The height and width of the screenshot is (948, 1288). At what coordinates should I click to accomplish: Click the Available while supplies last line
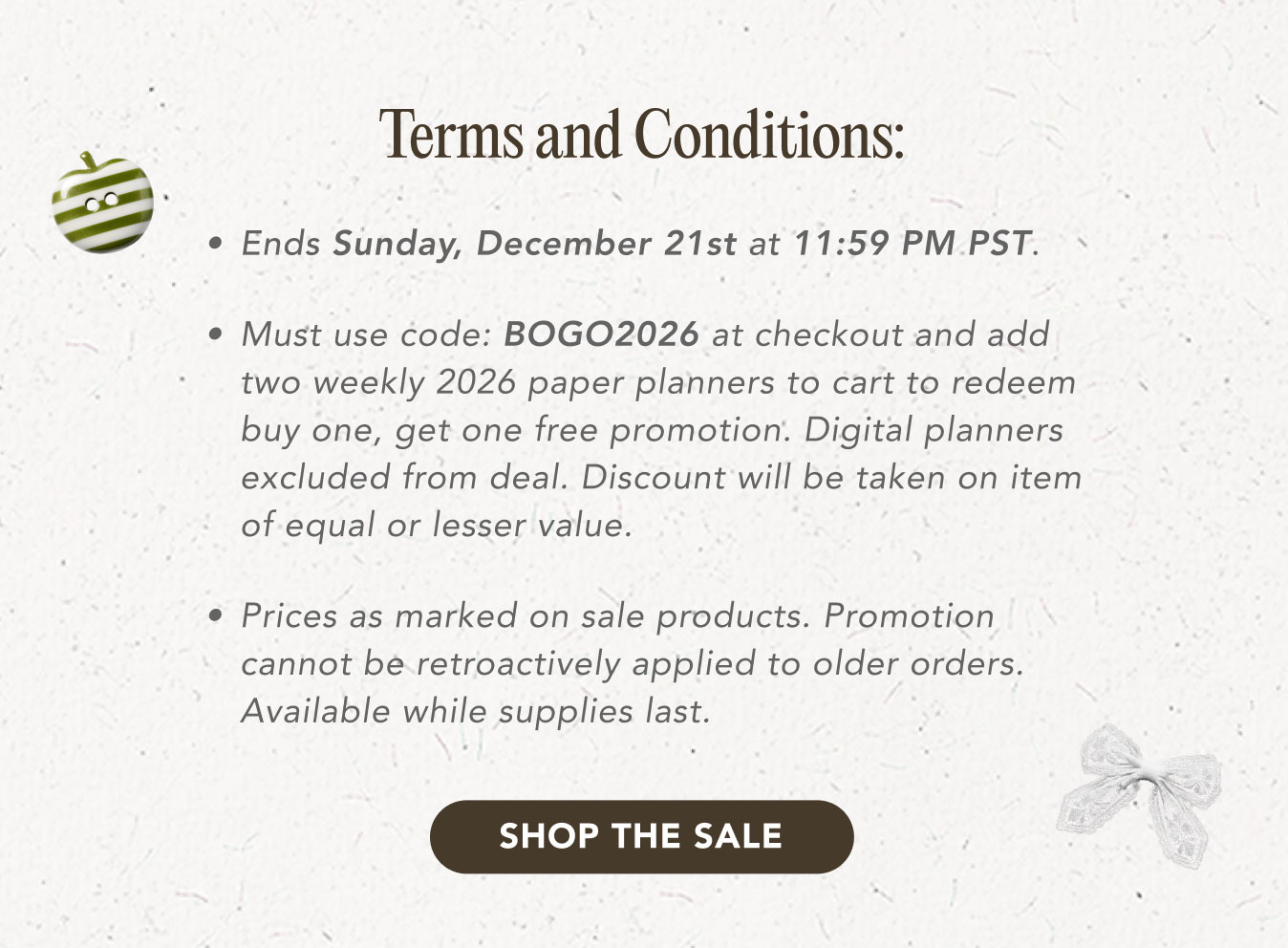tap(475, 710)
